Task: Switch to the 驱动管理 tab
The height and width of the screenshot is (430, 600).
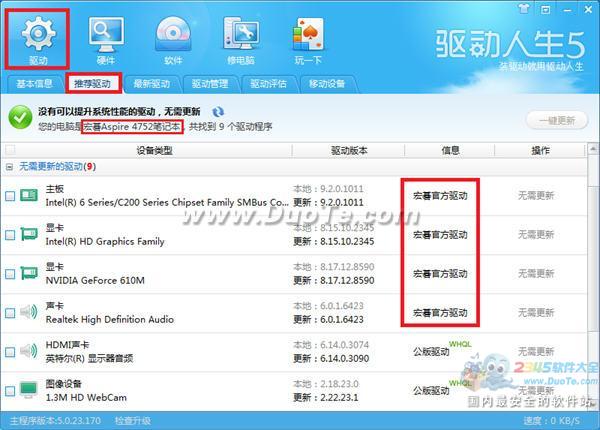Action: click(210, 84)
